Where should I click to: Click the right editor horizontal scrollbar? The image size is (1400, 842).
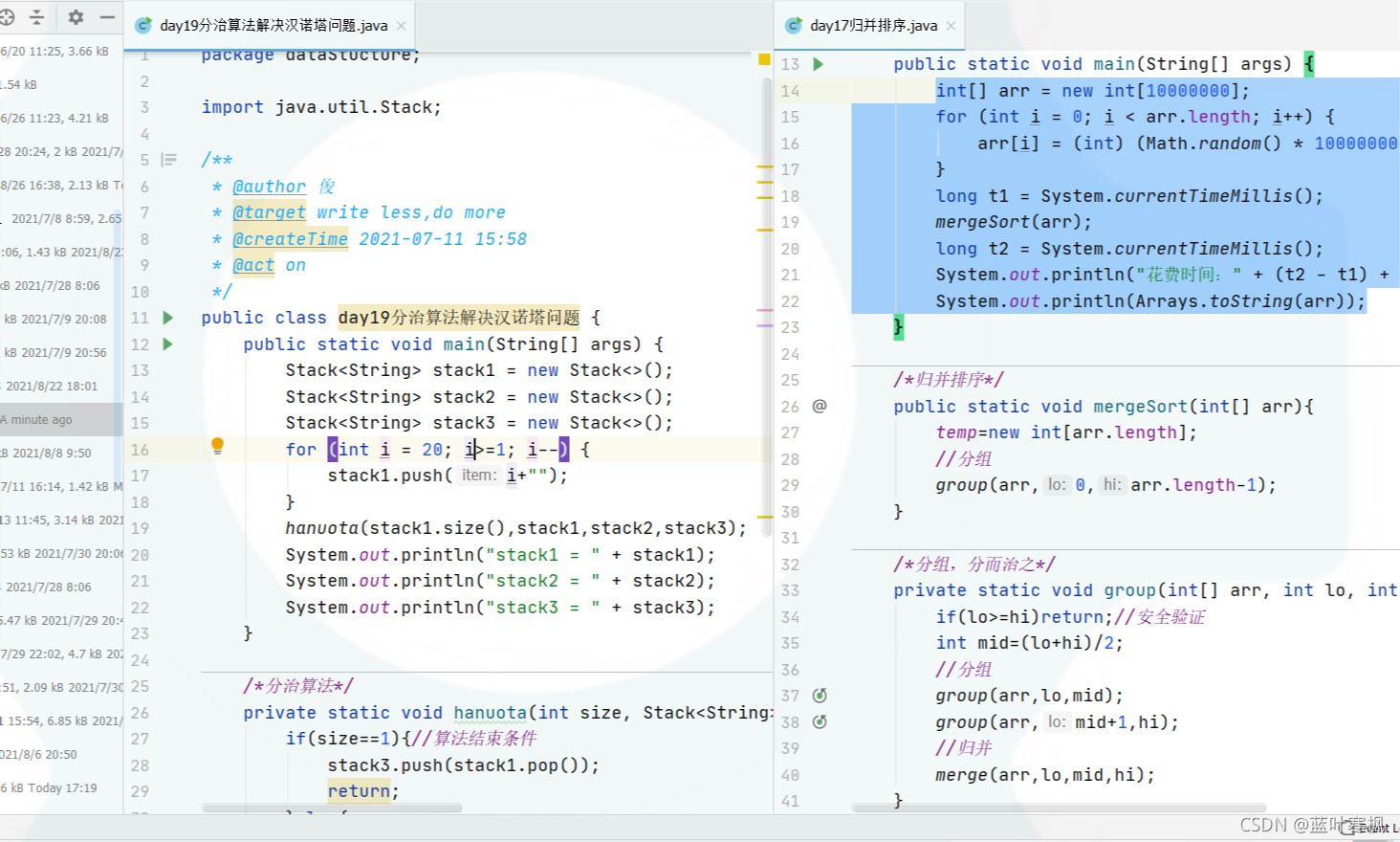[x=1059, y=809]
